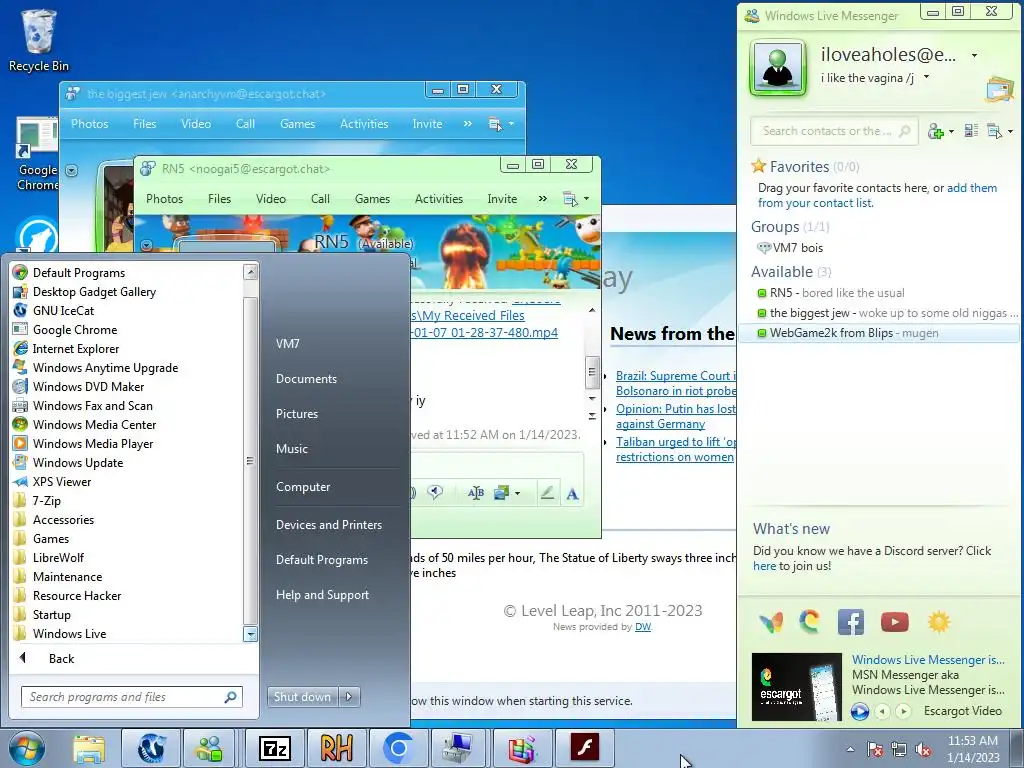Open the Shut down options arrow
This screenshot has height=768, width=1024.
point(349,697)
